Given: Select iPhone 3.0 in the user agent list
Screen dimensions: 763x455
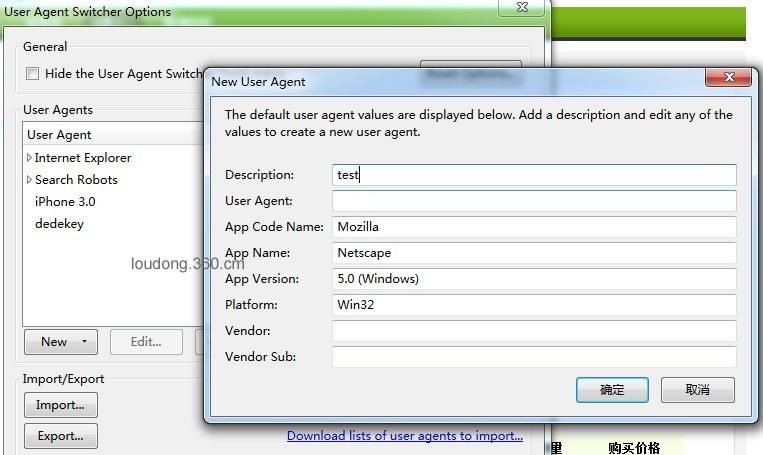Looking at the screenshot, I should [65, 202].
